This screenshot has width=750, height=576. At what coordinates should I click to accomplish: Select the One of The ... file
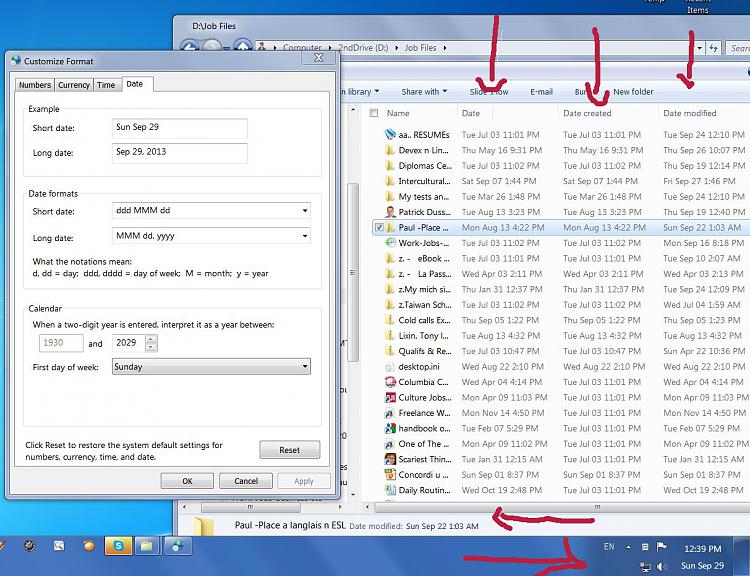[424, 444]
